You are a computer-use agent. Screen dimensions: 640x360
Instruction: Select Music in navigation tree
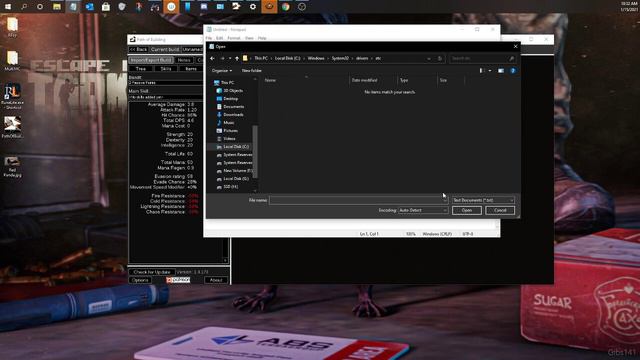coord(225,122)
